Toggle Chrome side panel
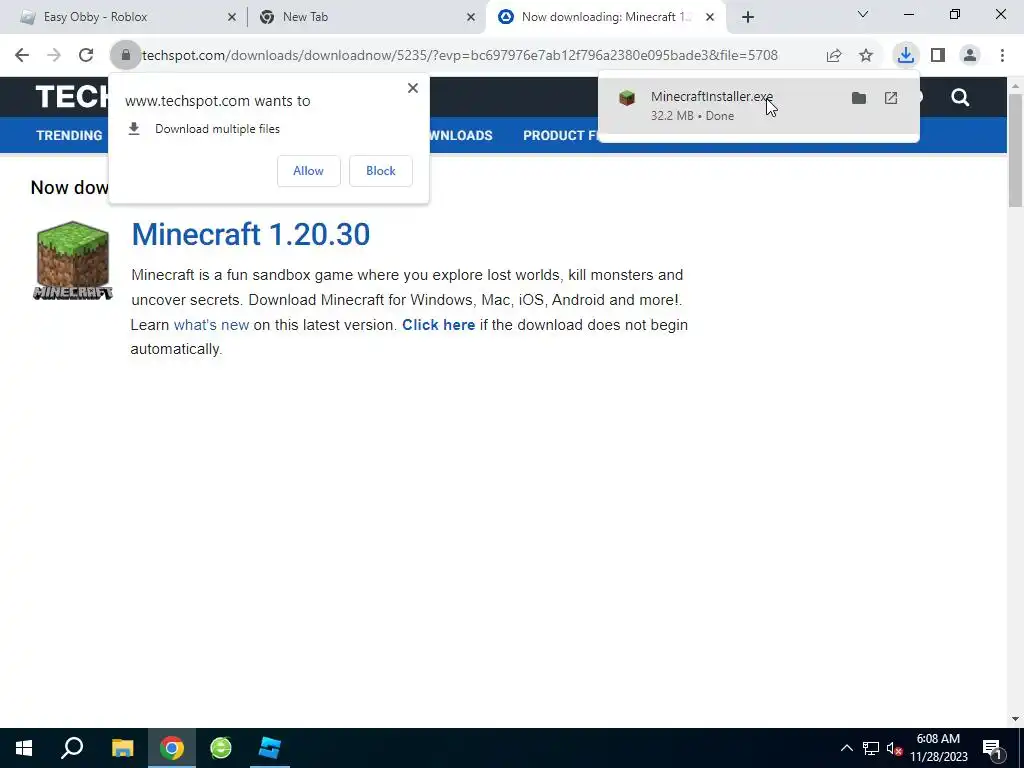 [938, 56]
